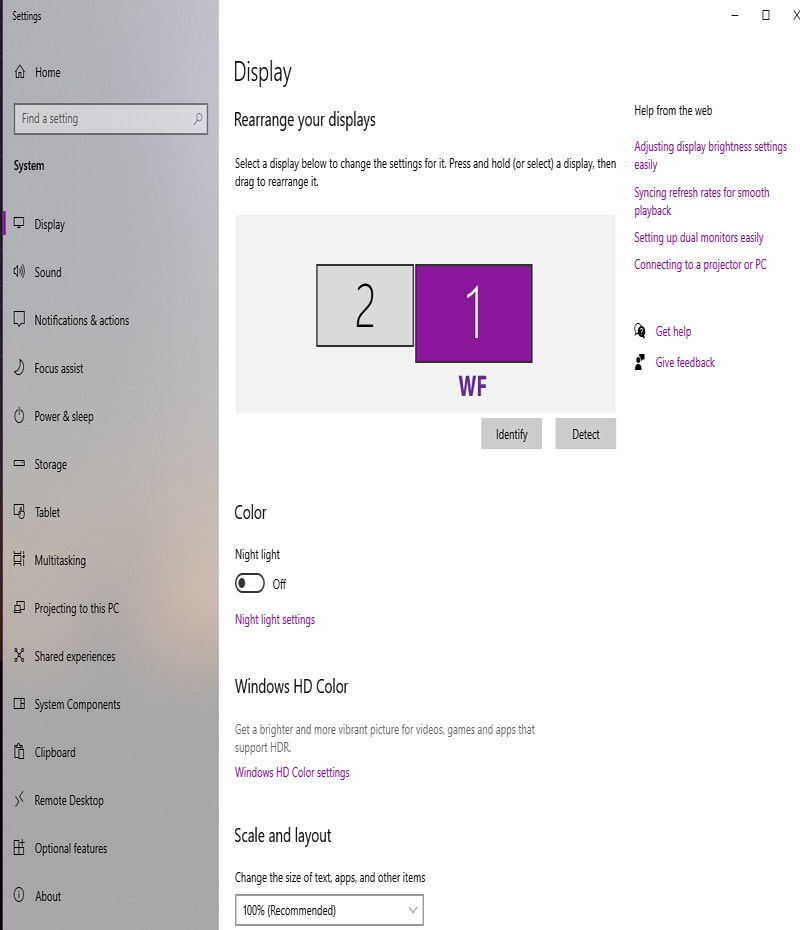Click the Remote Desktop icon
800x930 pixels.
pos(20,800)
